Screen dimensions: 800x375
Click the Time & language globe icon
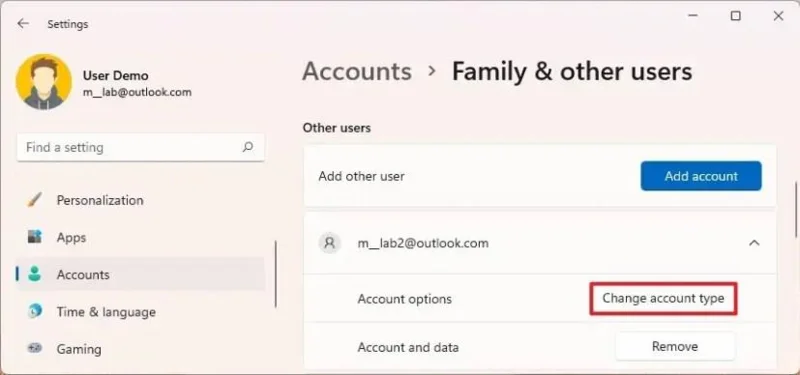[35, 311]
